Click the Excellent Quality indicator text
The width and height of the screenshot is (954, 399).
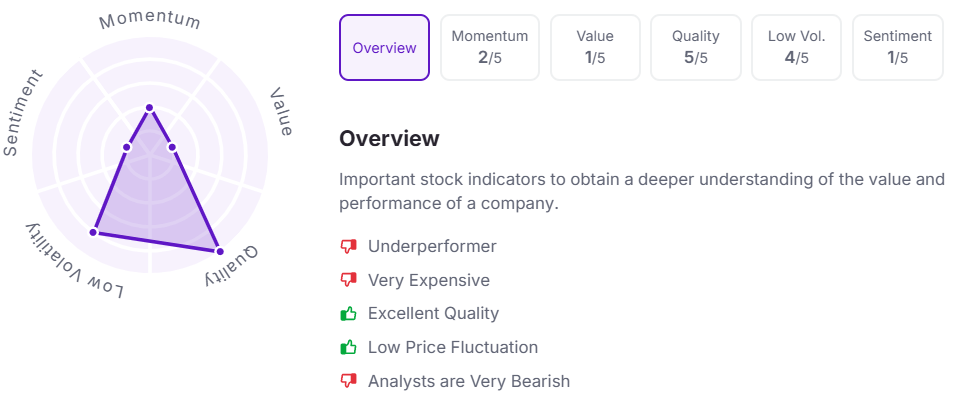[433, 314]
